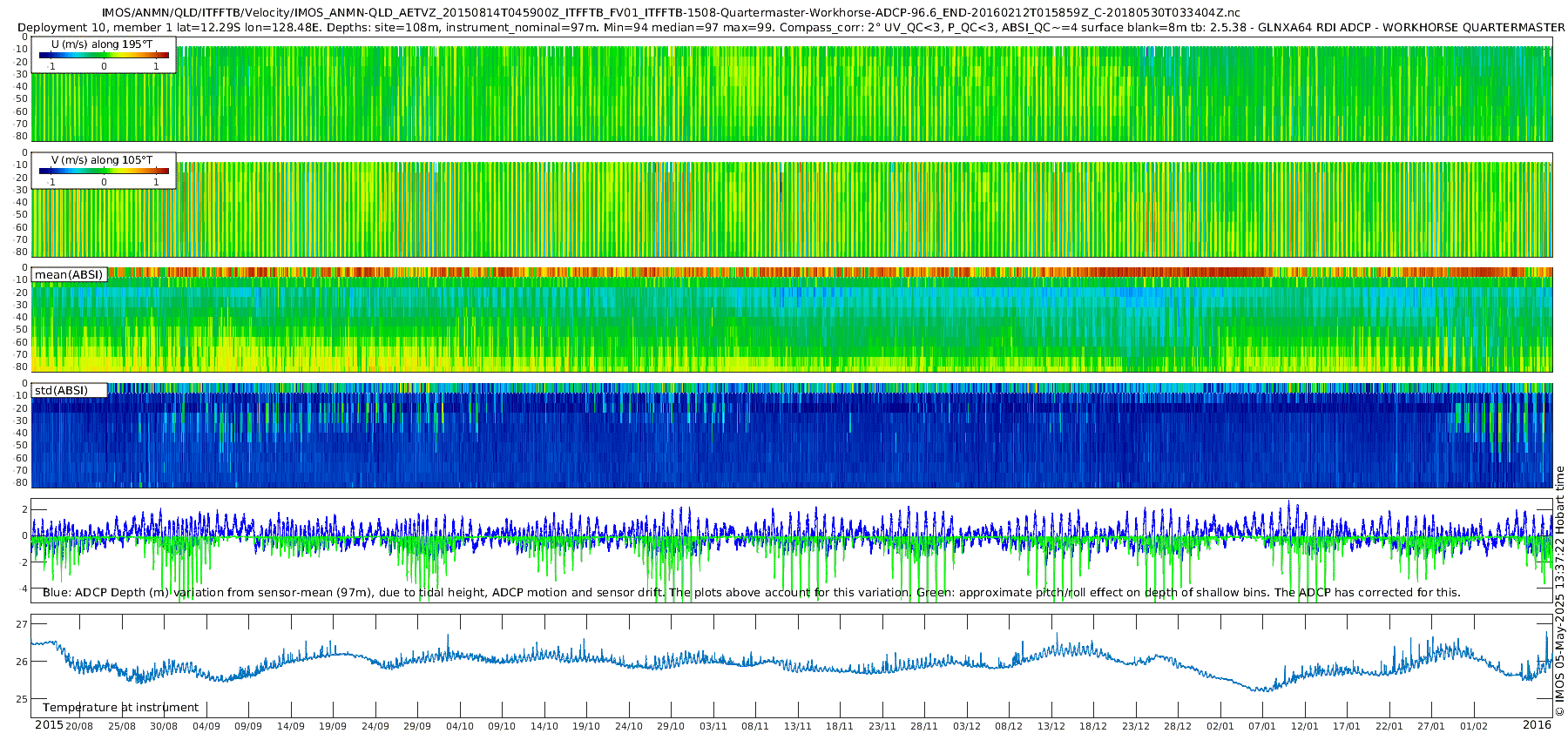Select the mean(ABSI) panel label
Viewport: 1568px width, 740px height.
[69, 274]
